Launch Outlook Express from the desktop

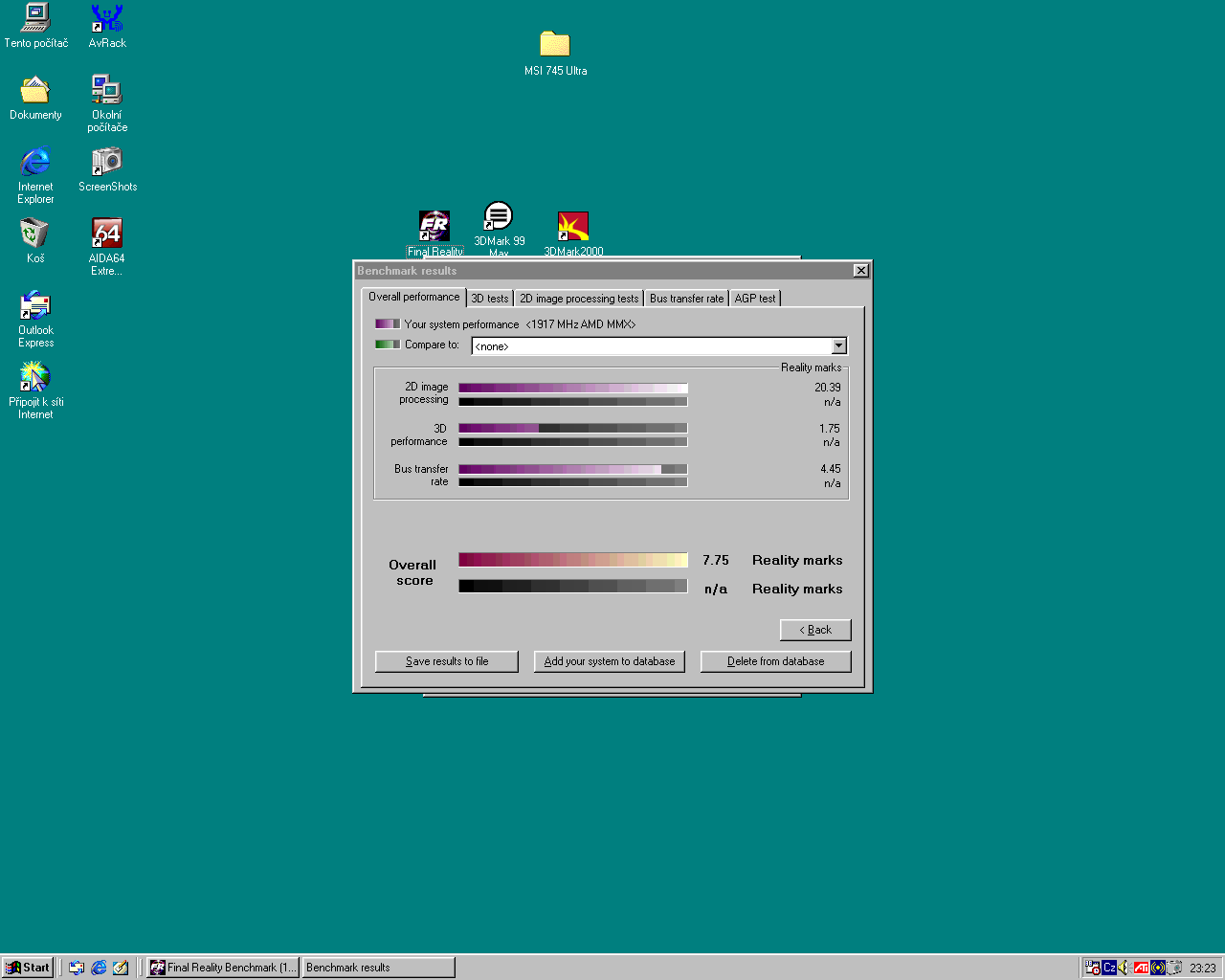pyautogui.click(x=35, y=306)
